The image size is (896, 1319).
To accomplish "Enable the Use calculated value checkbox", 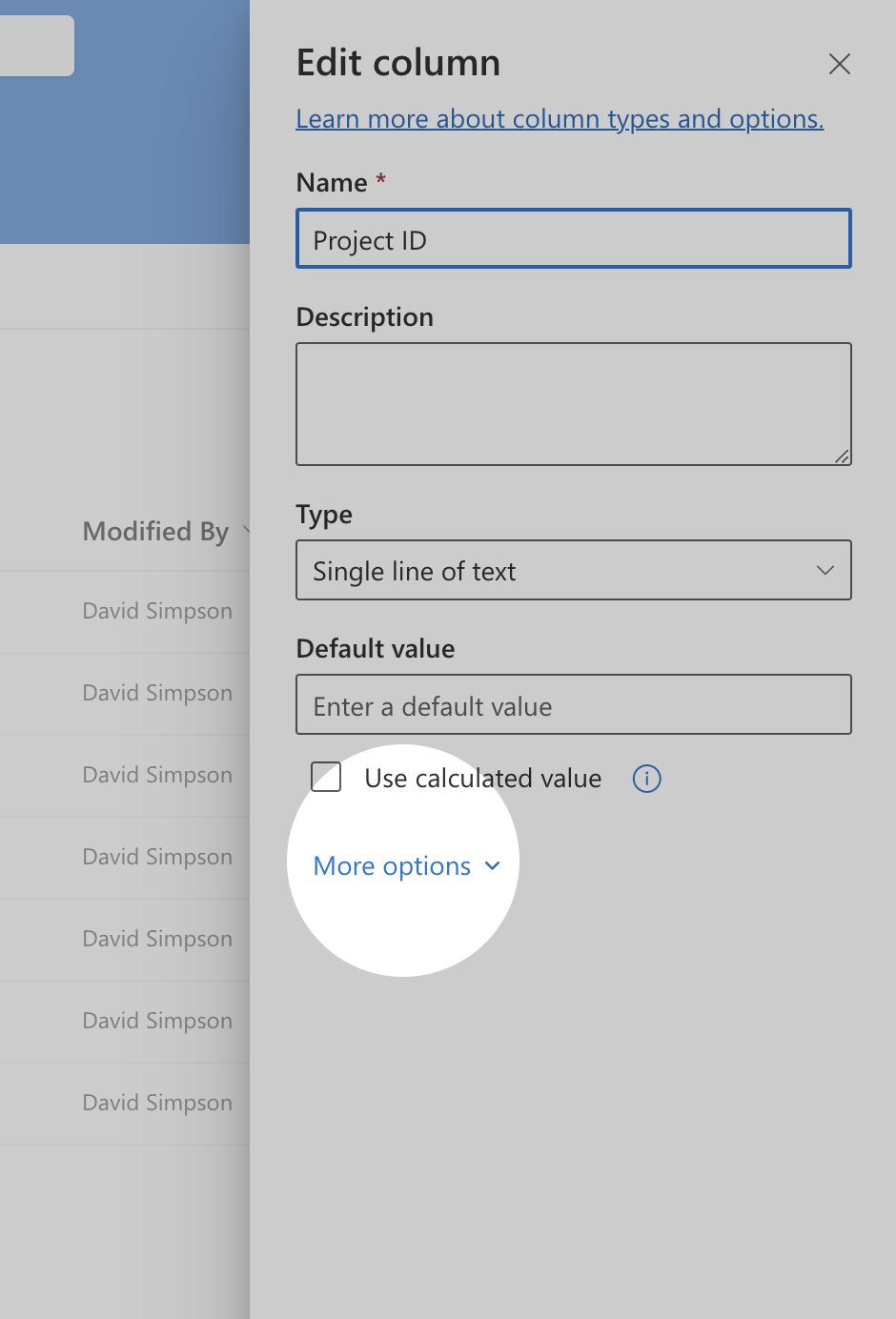I will click(x=327, y=778).
